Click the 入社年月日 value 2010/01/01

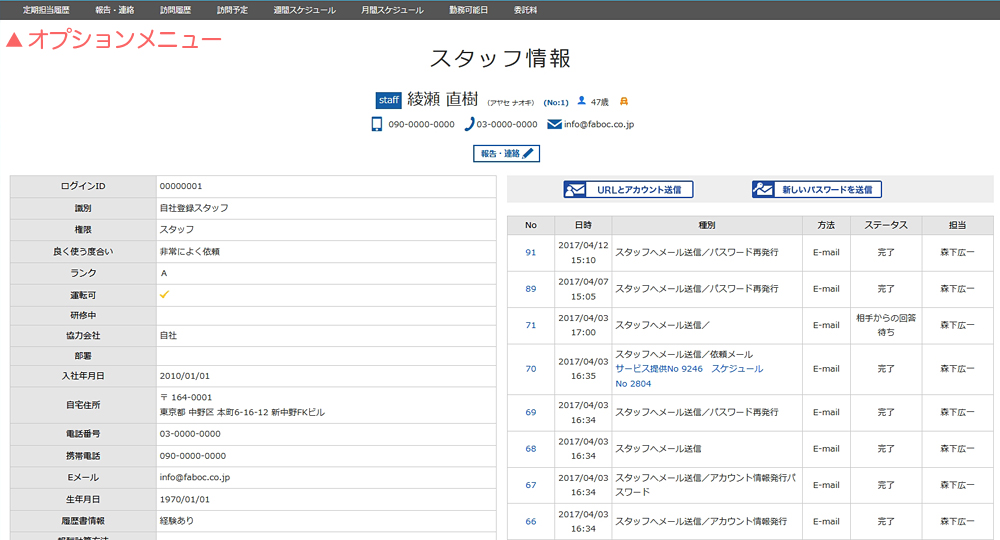pos(184,376)
